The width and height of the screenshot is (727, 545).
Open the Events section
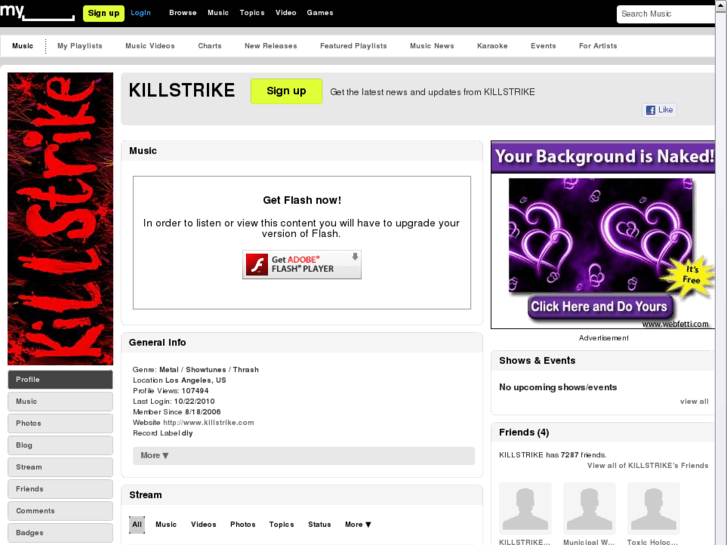[543, 46]
